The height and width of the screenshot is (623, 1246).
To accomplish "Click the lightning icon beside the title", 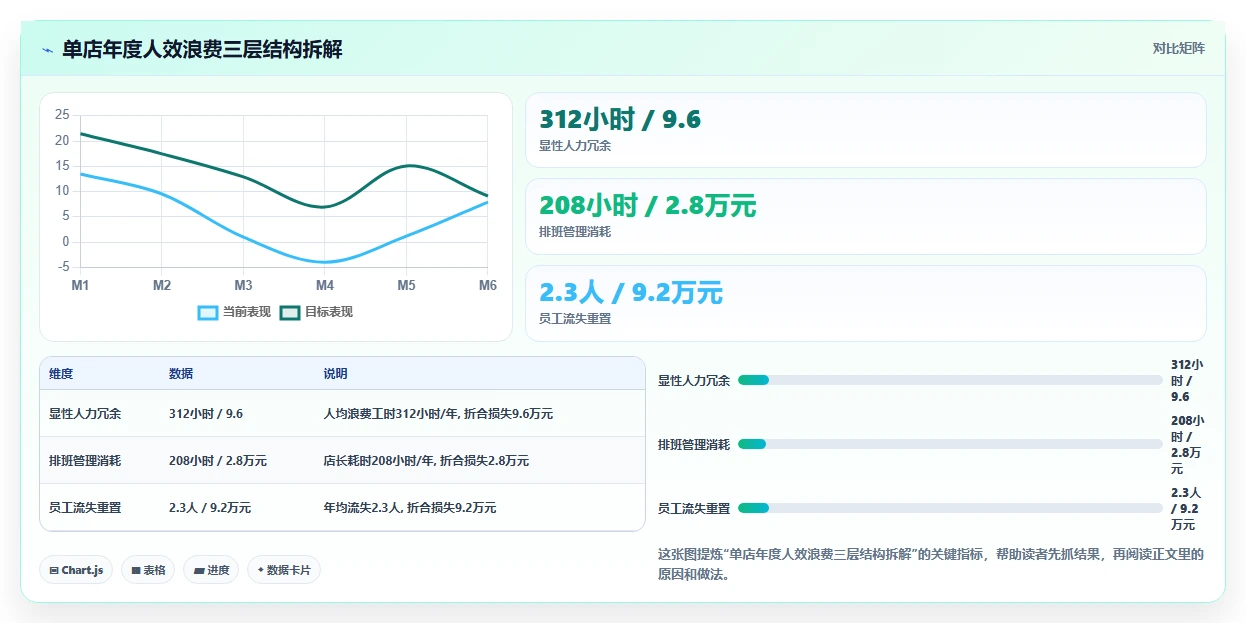I will (47, 49).
